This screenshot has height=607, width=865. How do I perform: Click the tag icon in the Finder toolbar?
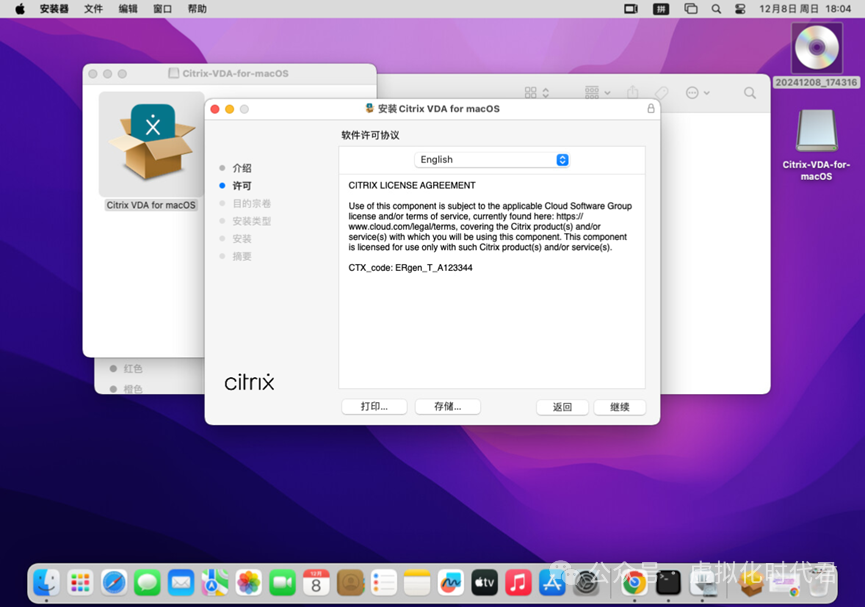661,93
